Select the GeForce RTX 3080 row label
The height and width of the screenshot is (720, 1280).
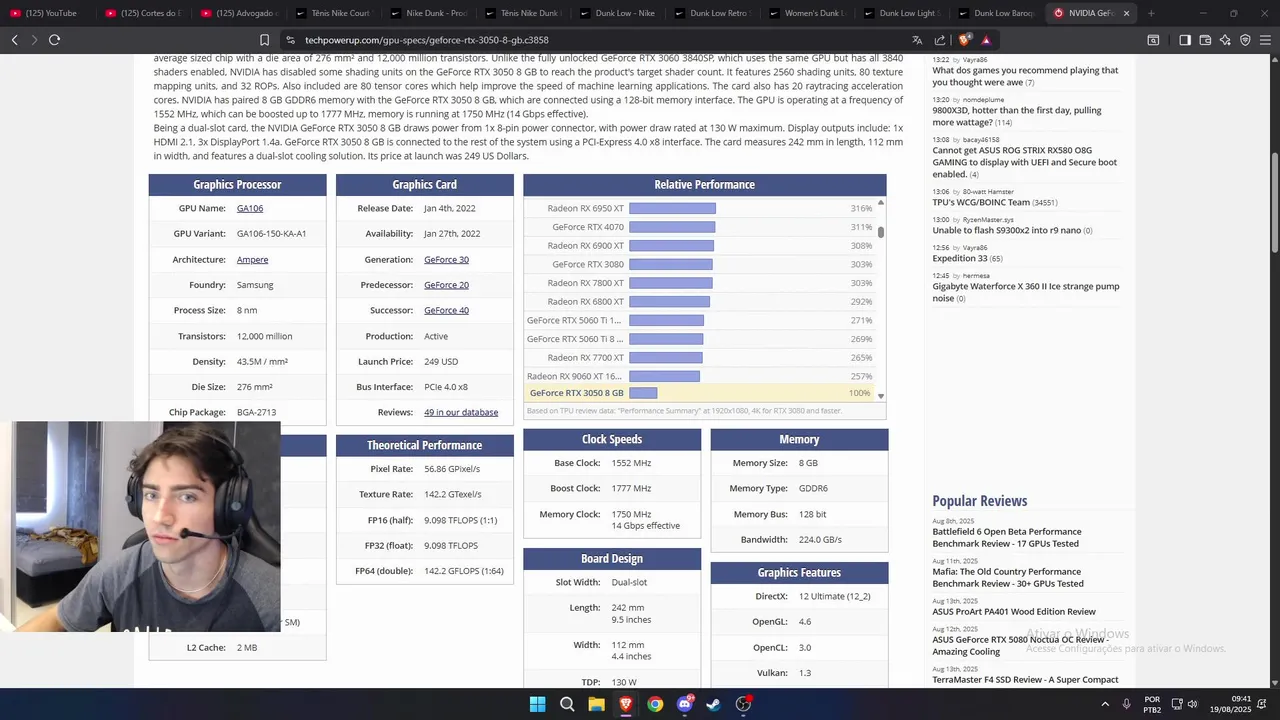(x=588, y=264)
